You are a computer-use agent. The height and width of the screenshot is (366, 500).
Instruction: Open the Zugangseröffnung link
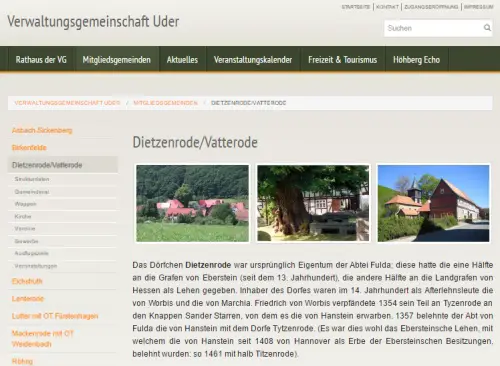point(431,7)
